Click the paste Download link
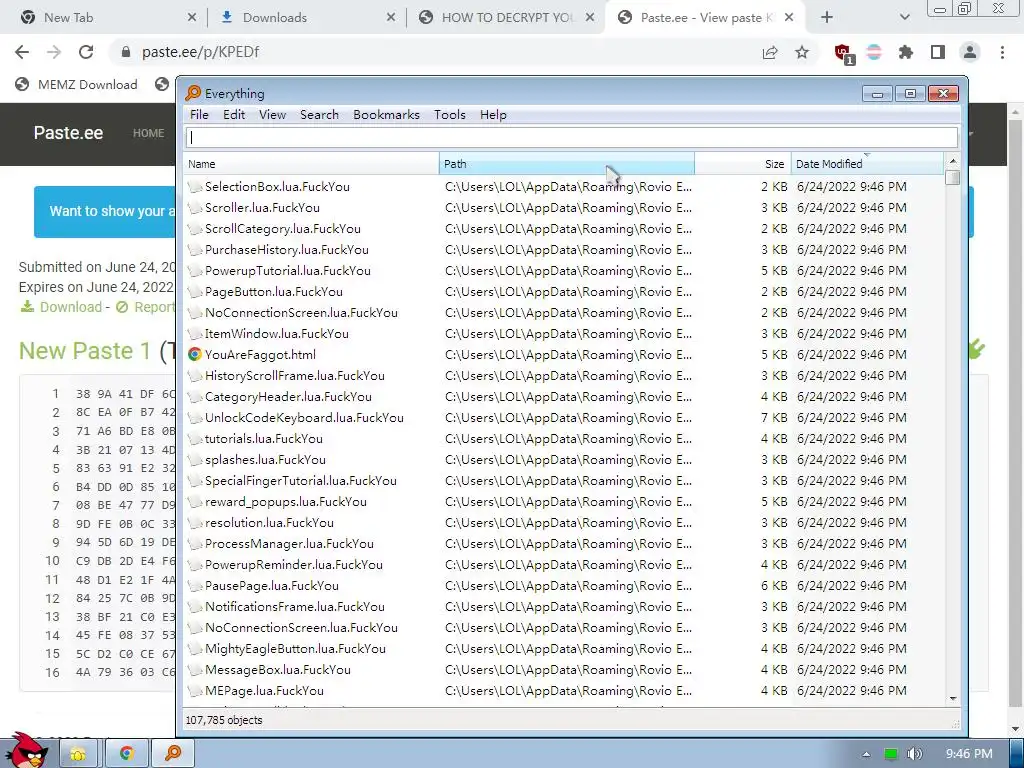The height and width of the screenshot is (768, 1024). point(61,307)
